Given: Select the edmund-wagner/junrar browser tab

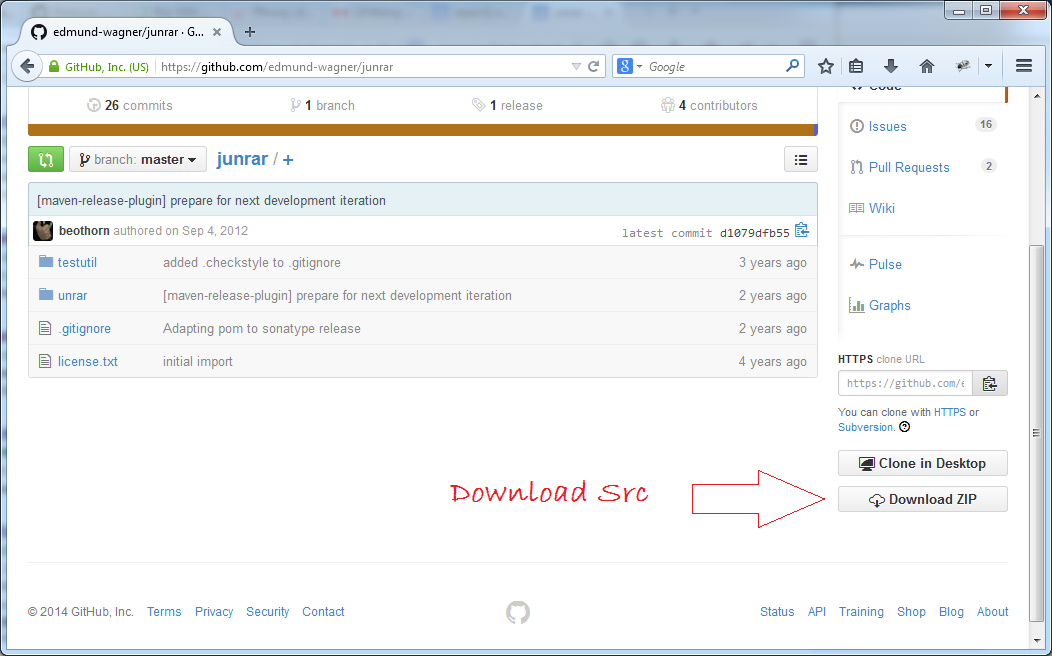Looking at the screenshot, I should [x=127, y=32].
